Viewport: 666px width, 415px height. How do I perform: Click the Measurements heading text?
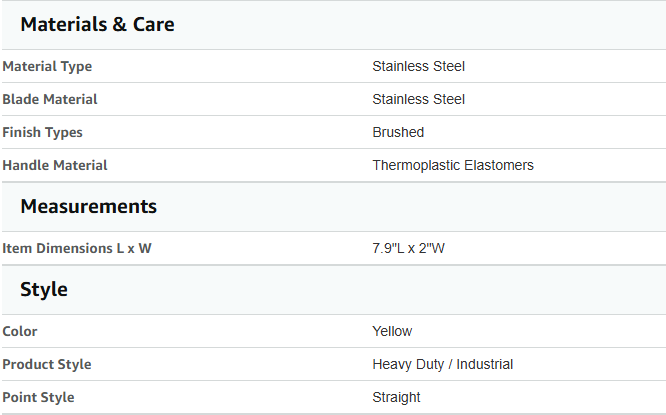88,207
